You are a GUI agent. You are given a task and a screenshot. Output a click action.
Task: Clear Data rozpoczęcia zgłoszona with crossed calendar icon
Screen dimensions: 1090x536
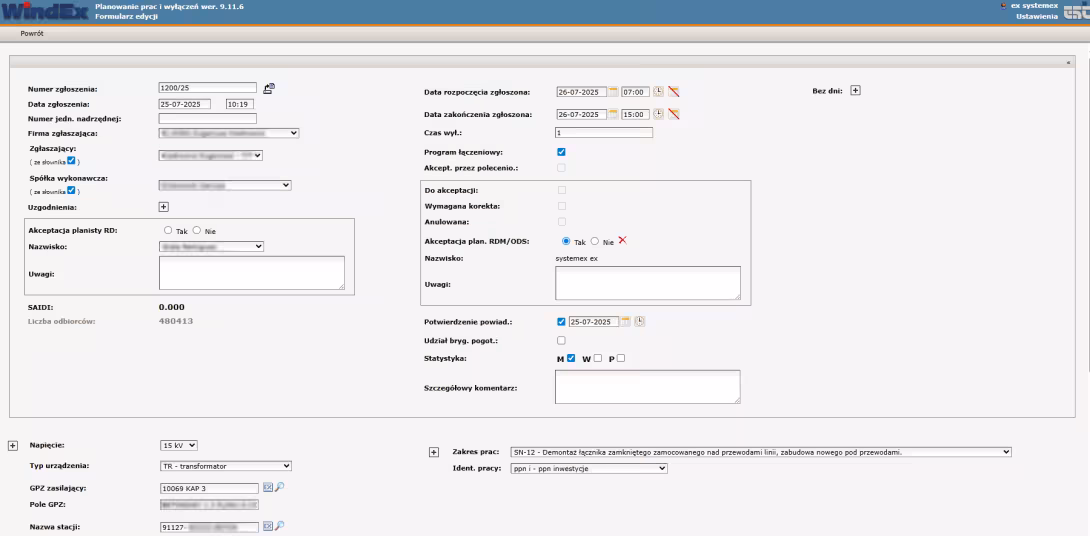click(x=673, y=91)
